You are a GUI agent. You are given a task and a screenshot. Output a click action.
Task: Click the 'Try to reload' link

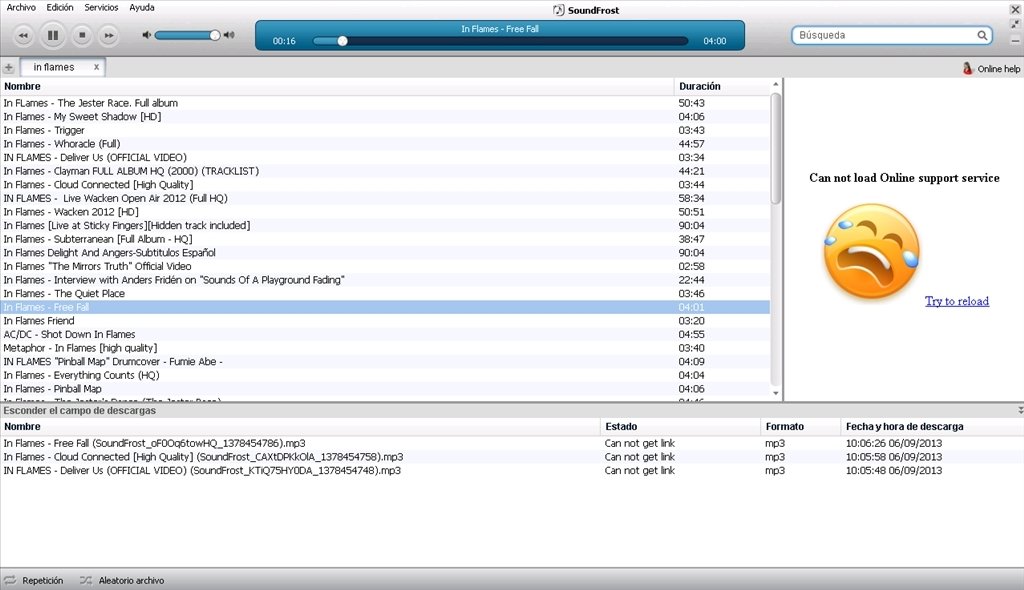point(957,301)
